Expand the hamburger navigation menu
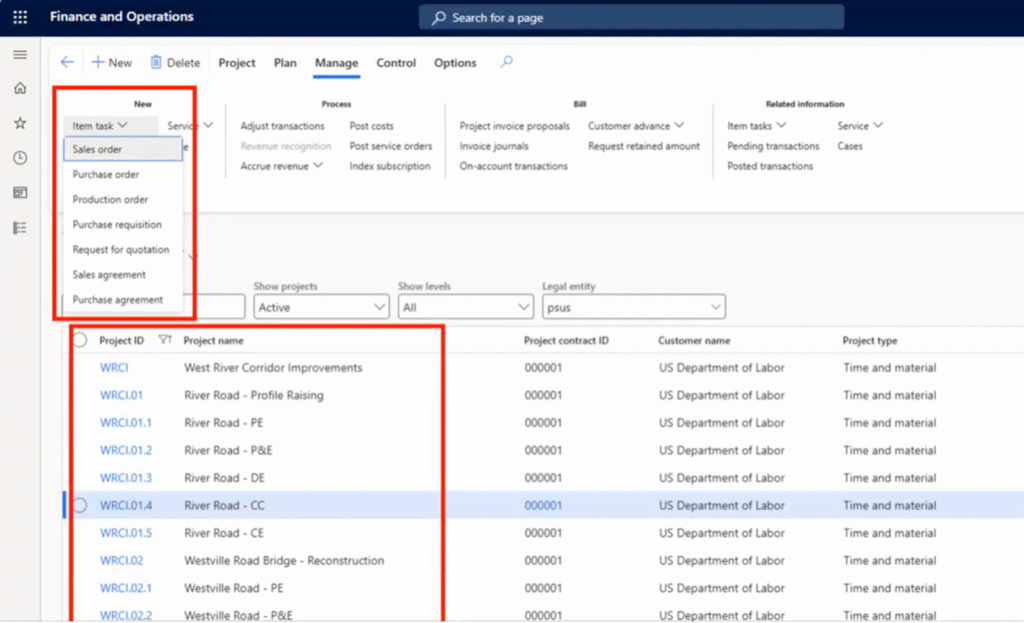 click(x=20, y=54)
